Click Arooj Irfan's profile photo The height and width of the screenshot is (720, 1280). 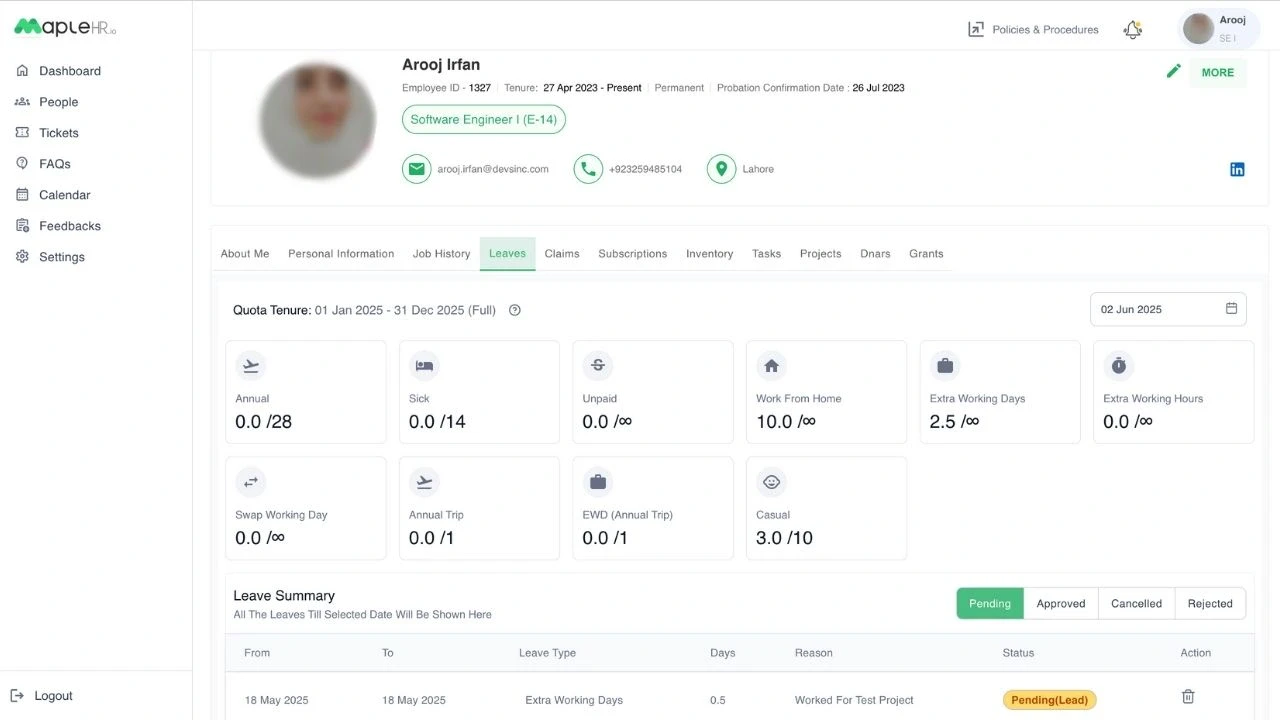pos(317,120)
